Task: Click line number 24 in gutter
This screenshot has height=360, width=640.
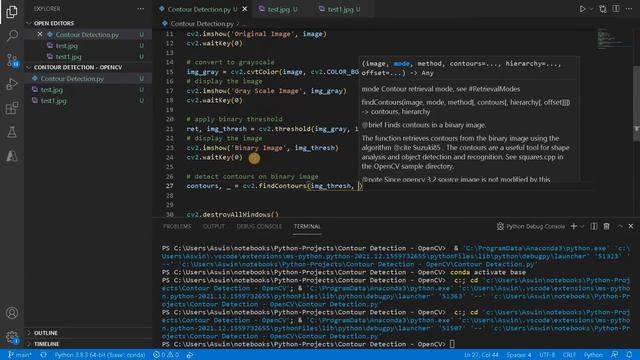Action: (169, 158)
